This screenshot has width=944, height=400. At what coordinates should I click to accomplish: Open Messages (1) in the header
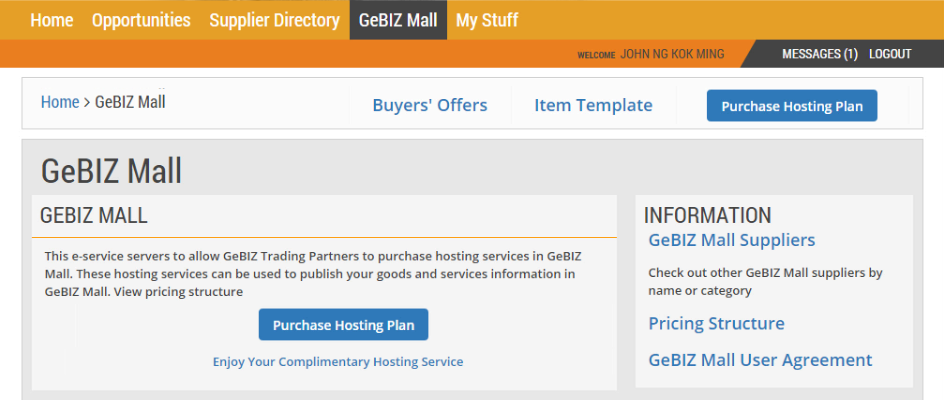coord(819,54)
